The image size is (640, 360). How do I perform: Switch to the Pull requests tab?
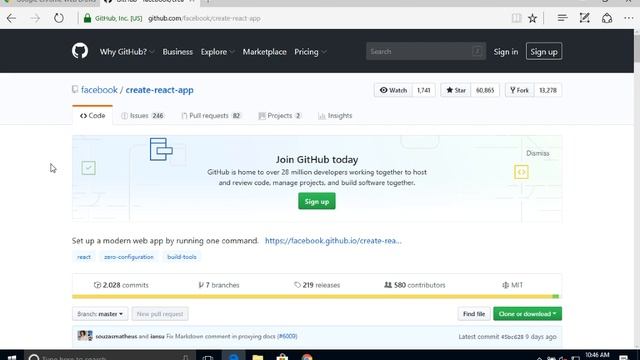[x=211, y=116]
